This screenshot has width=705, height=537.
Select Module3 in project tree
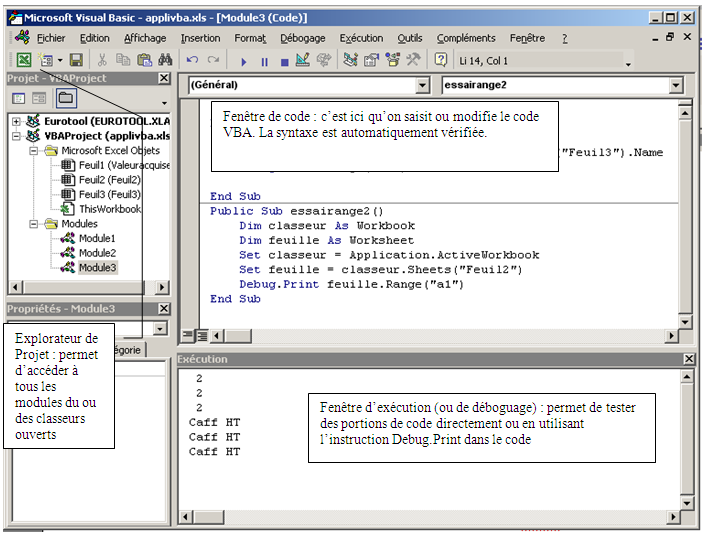(89, 268)
